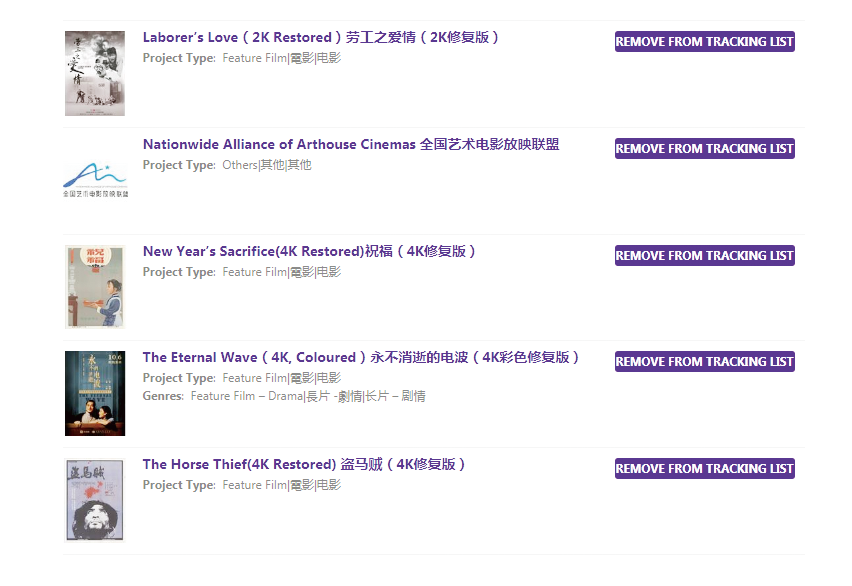Viewport: 852px width, 586px height.
Task: Remove Laborer's Love from tracking list
Action: point(704,42)
